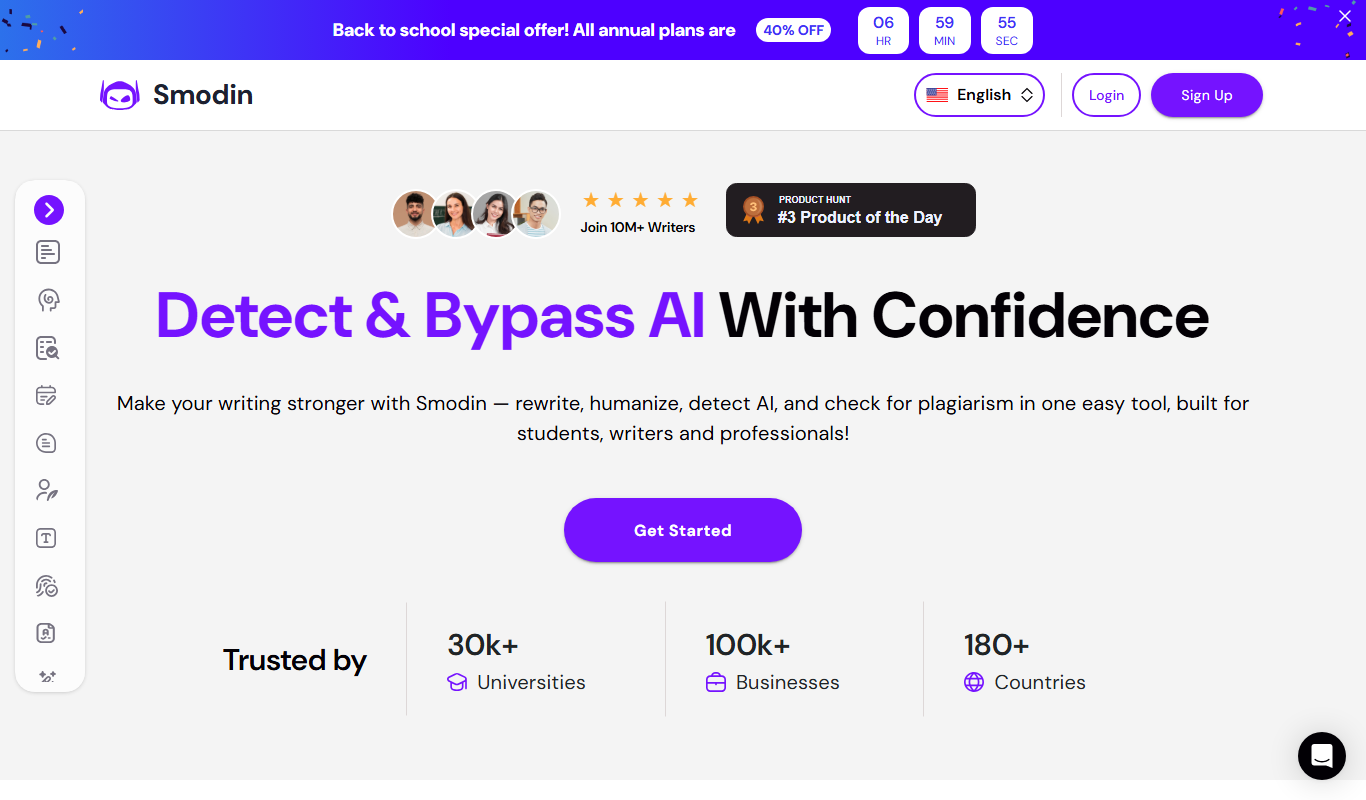Click the Get Started button
The image size is (1366, 800).
(x=683, y=530)
